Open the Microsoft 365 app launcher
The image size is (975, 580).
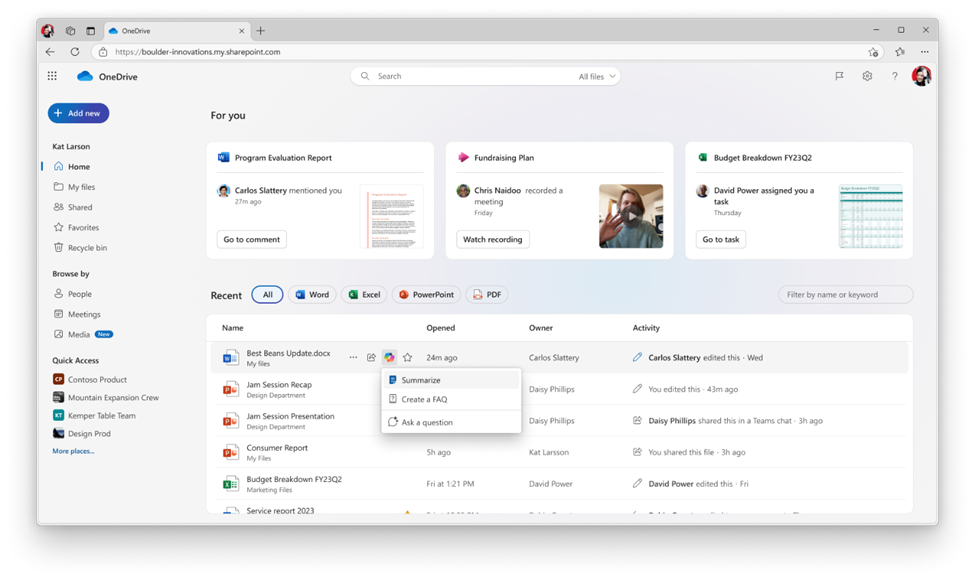52,75
